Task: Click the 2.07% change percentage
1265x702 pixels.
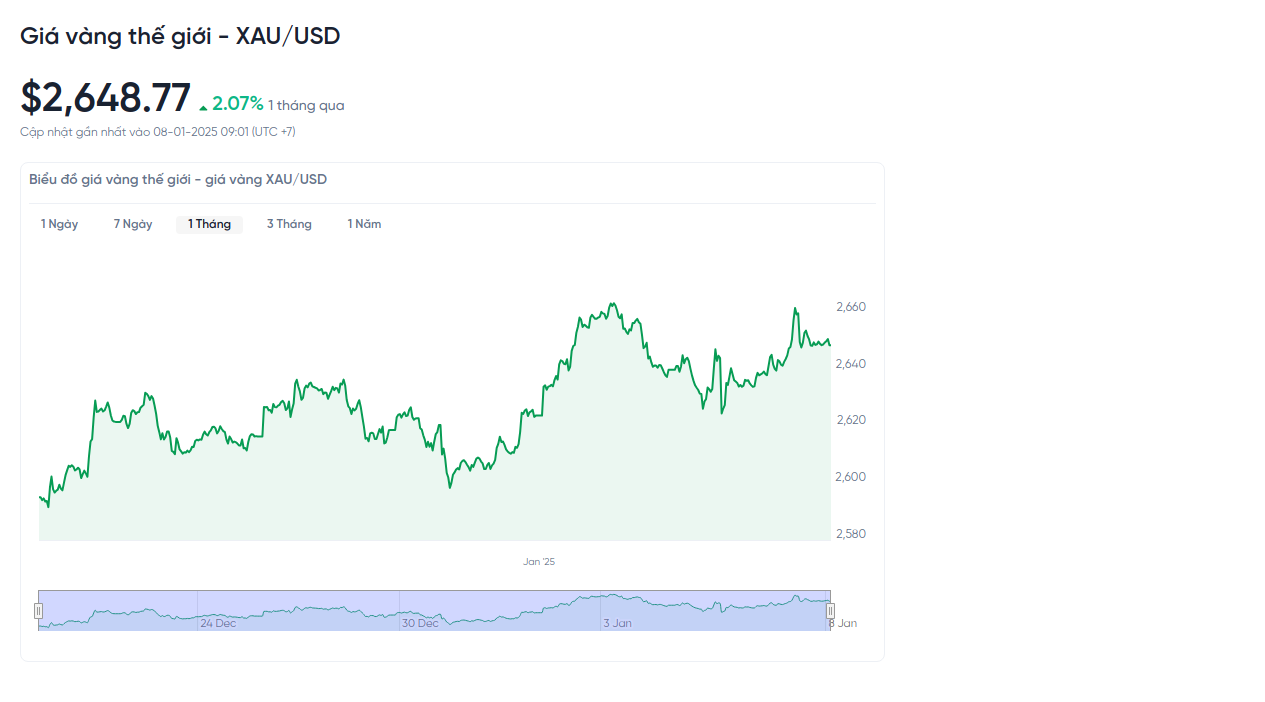Action: 238,103
